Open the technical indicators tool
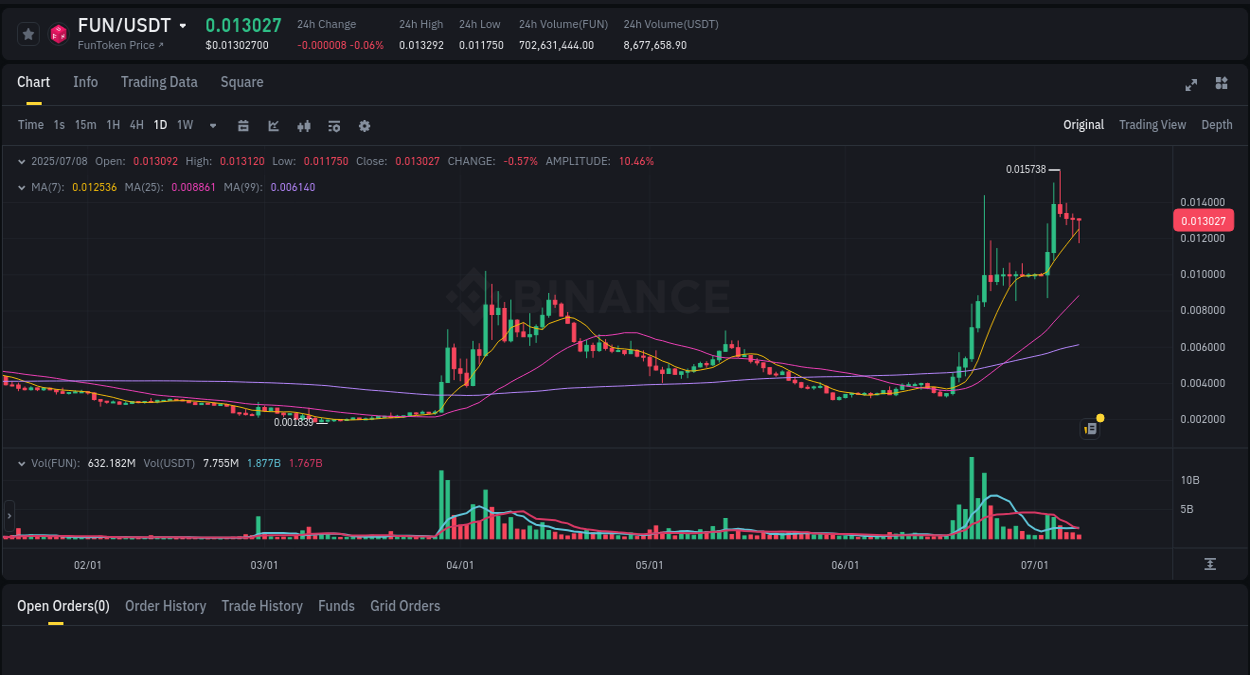 pyautogui.click(x=303, y=125)
